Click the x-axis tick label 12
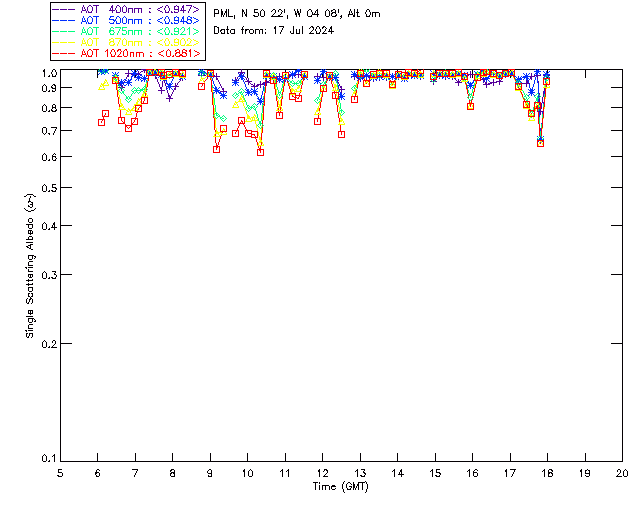The image size is (640, 512). pos(322,472)
